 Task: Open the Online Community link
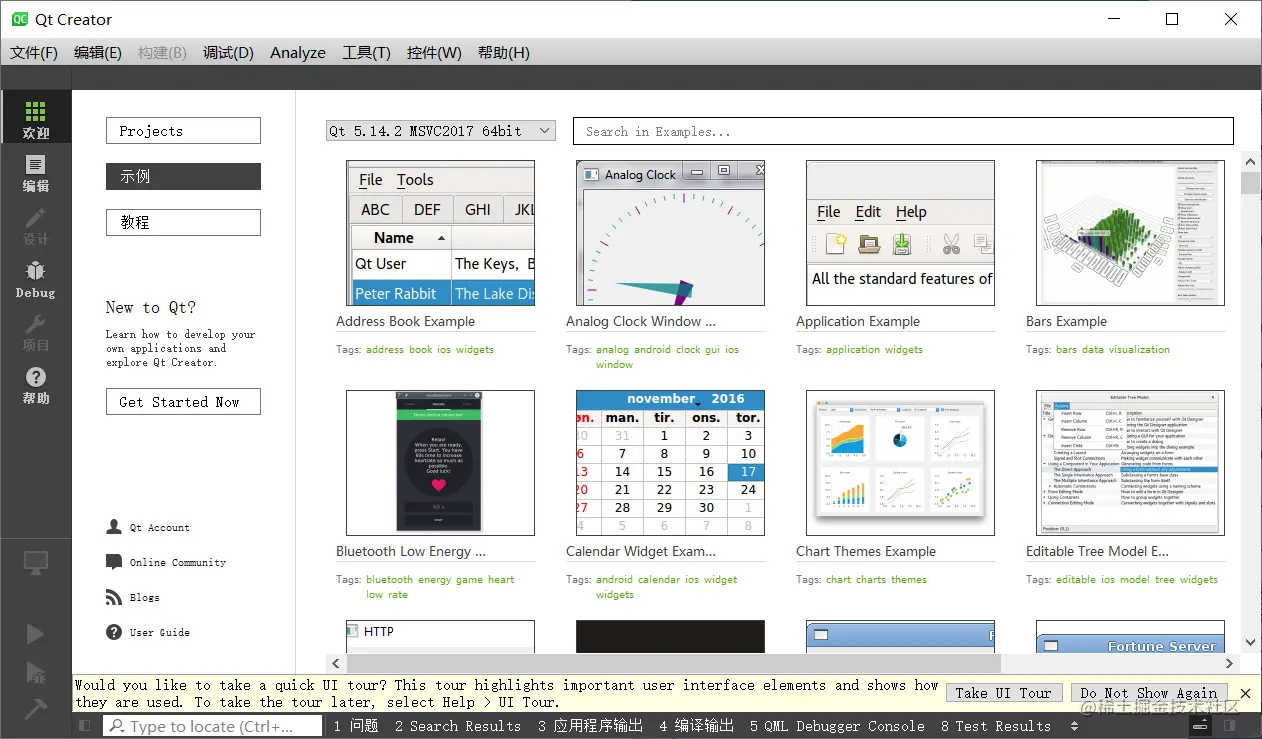coord(178,562)
